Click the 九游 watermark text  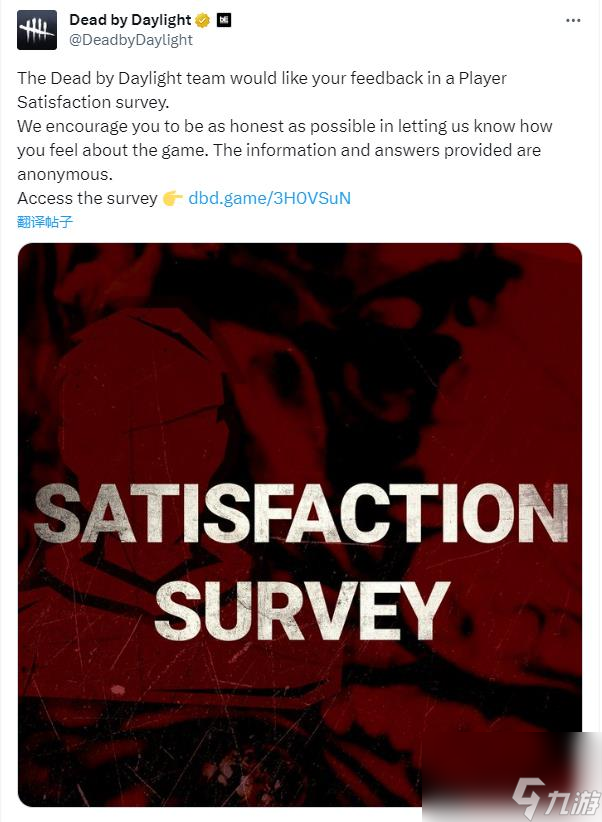pos(573,802)
